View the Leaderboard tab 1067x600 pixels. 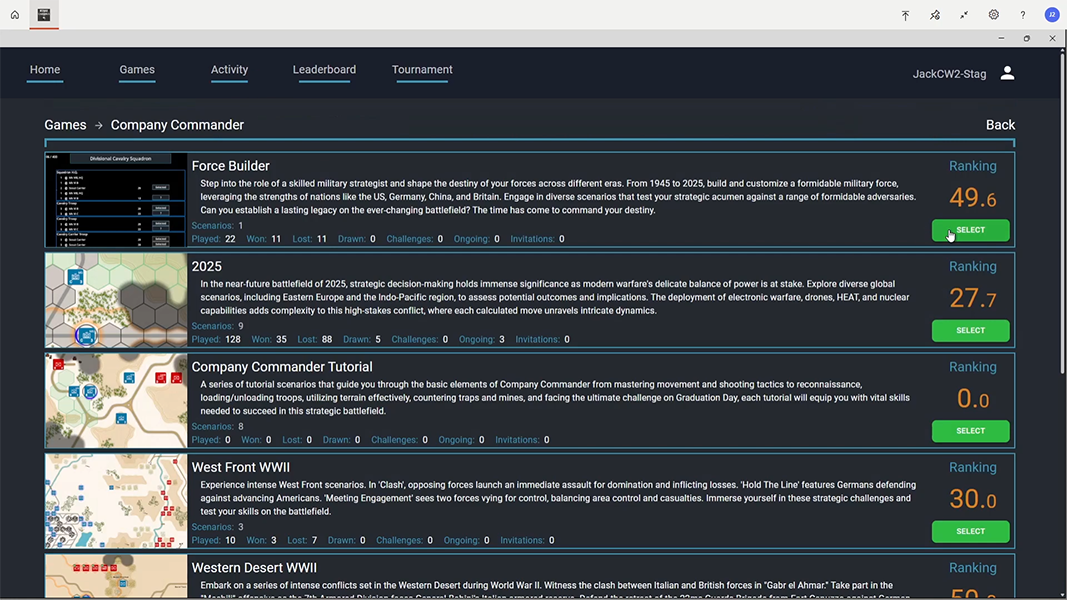[324, 70]
